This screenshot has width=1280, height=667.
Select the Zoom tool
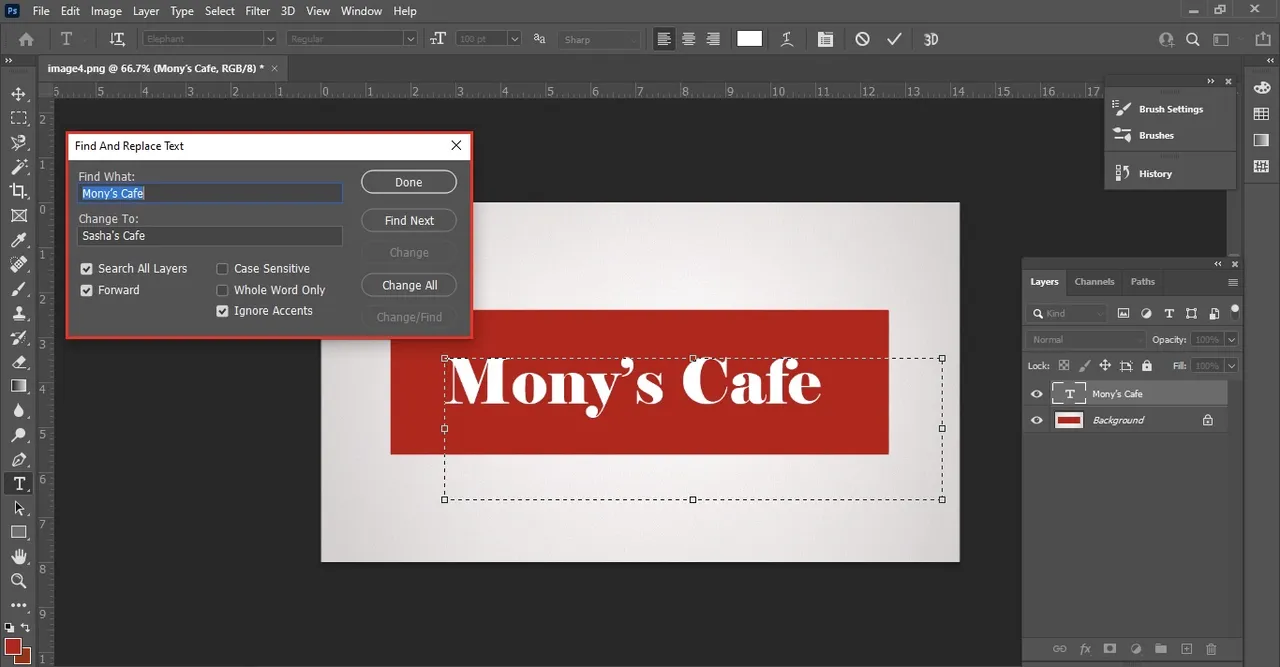click(18, 581)
